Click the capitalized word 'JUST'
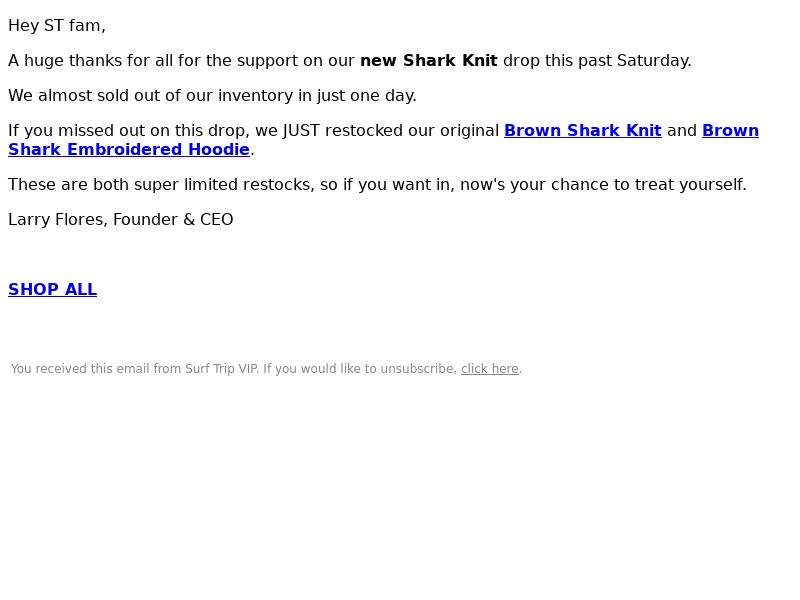This screenshot has width=800, height=600. pos(301,131)
